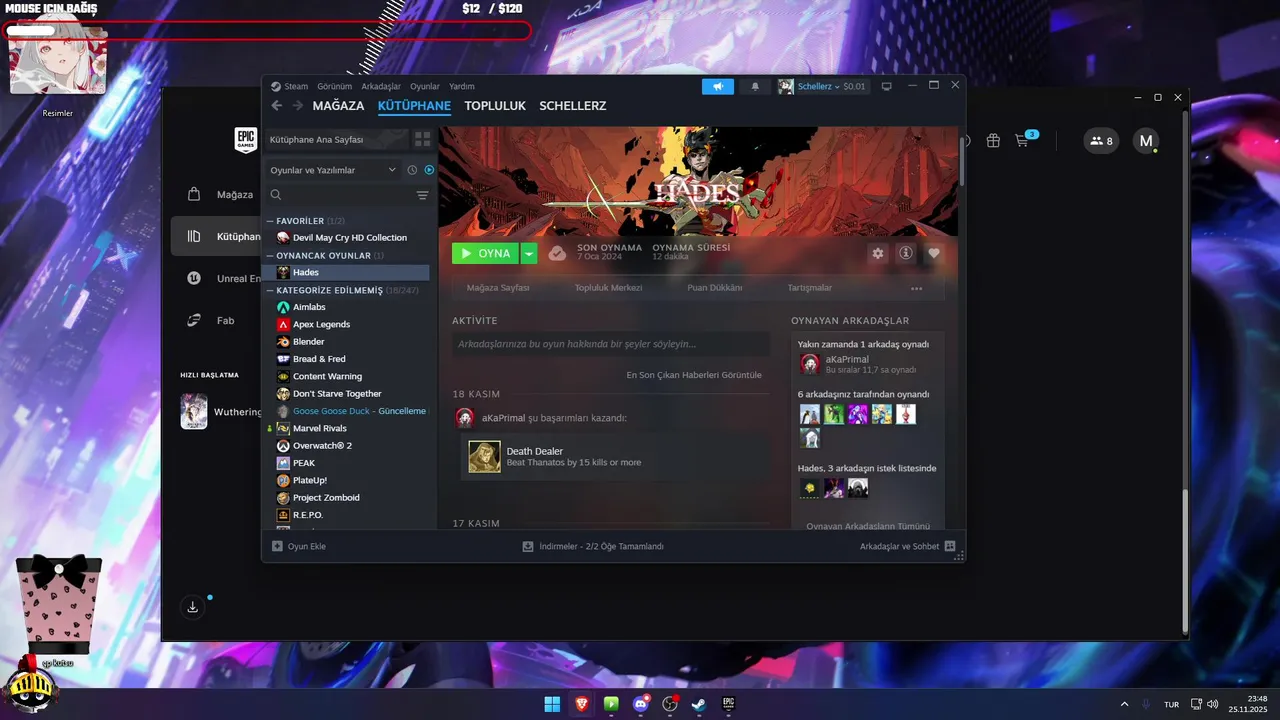Viewport: 1280px width, 720px height.
Task: Click the Oyun Ekle plus icon
Action: [x=278, y=547]
